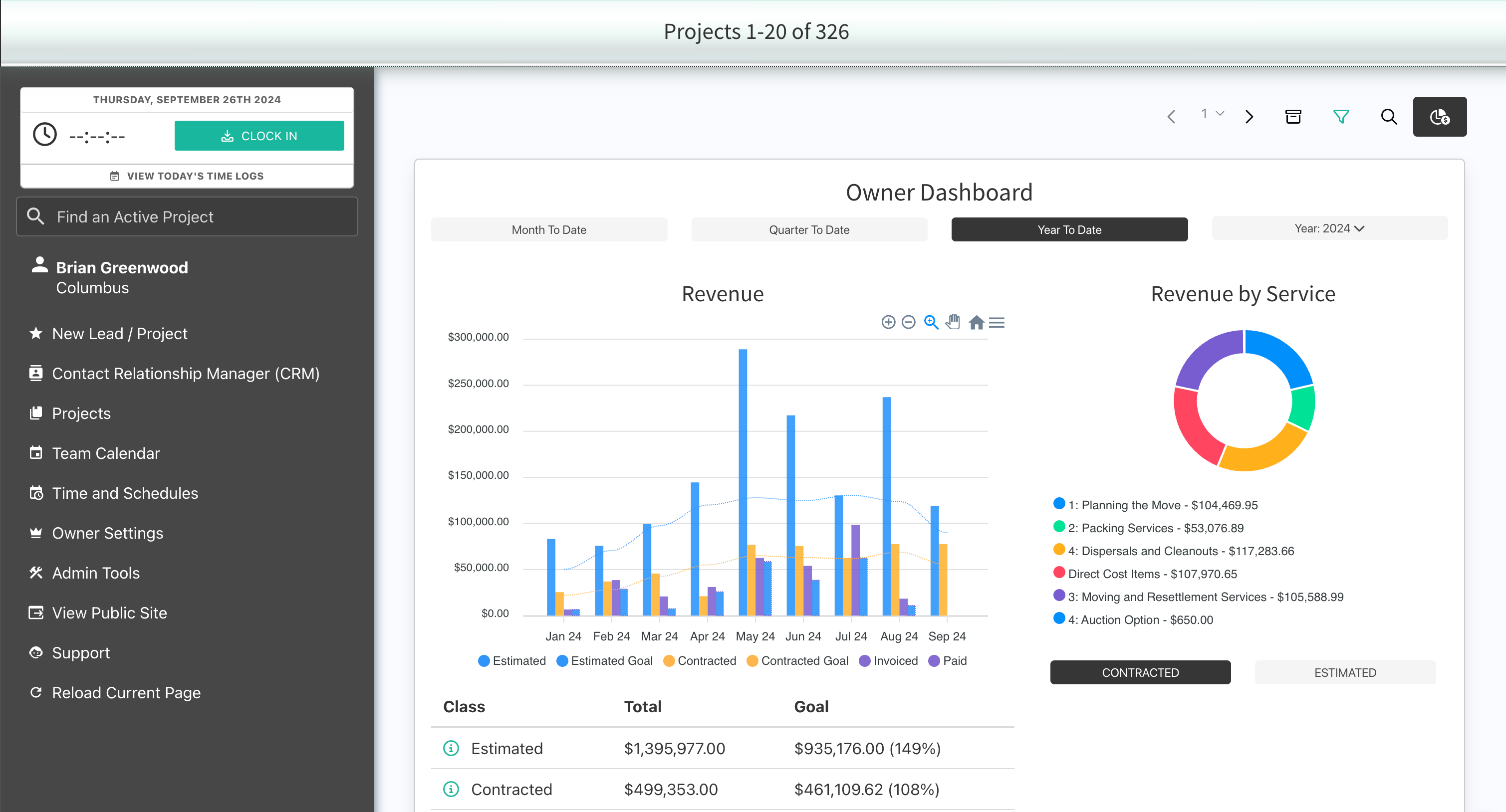Viewport: 1506px width, 812px height.
Task: Switch to Month To Date tab
Action: (548, 229)
